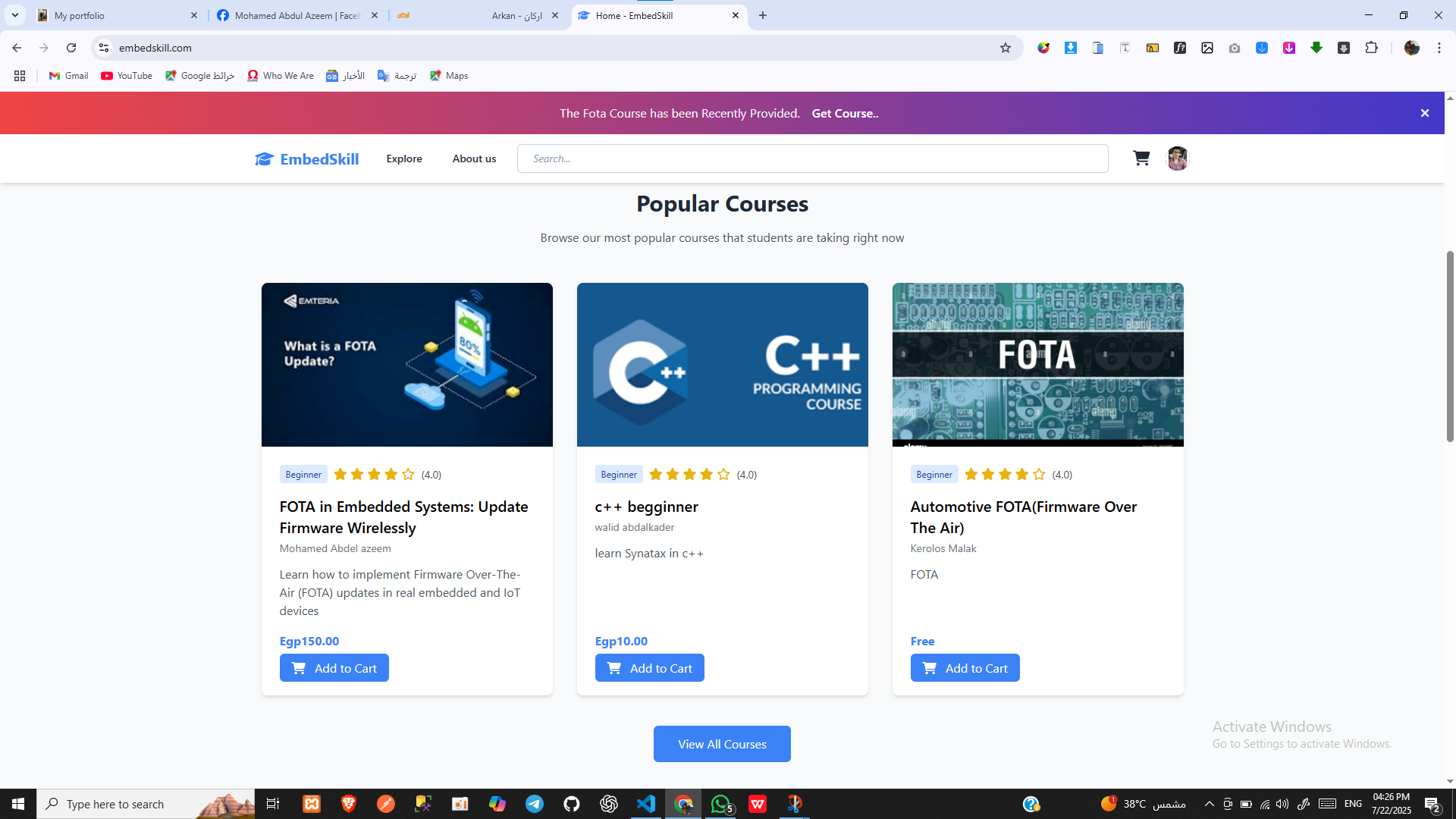Open the tab search dropdown arrow
This screenshot has width=1456, height=819.
[14, 15]
